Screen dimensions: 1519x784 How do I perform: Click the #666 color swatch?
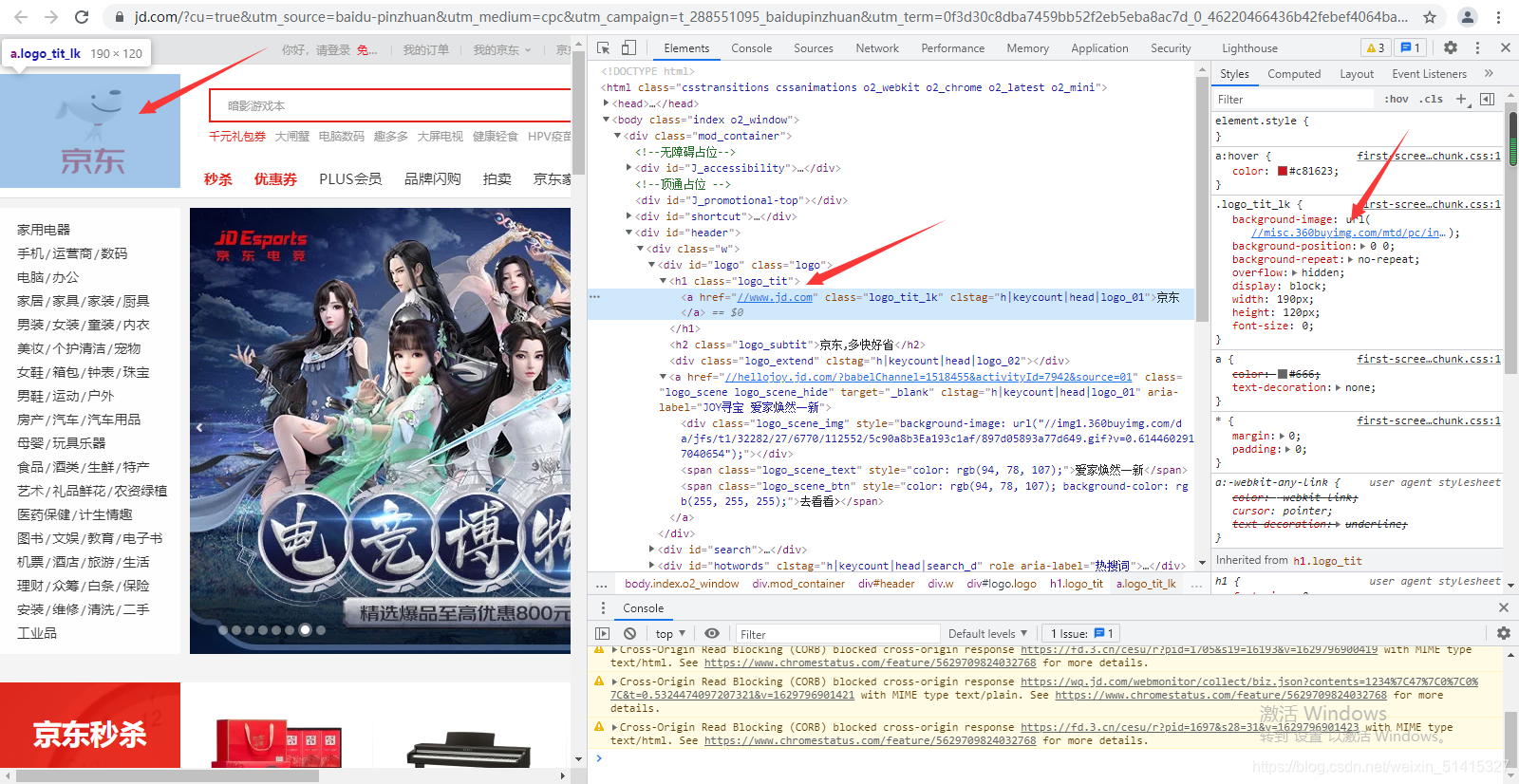pyautogui.click(x=1282, y=374)
